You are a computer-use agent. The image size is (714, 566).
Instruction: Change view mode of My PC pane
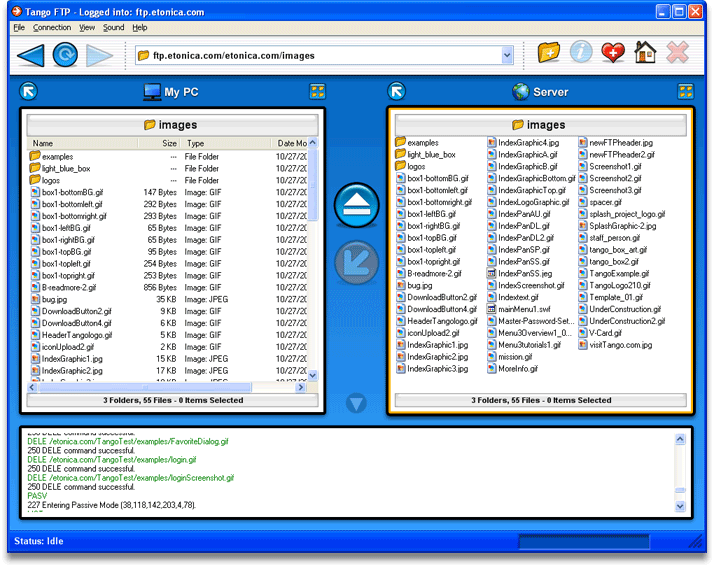(x=317, y=91)
